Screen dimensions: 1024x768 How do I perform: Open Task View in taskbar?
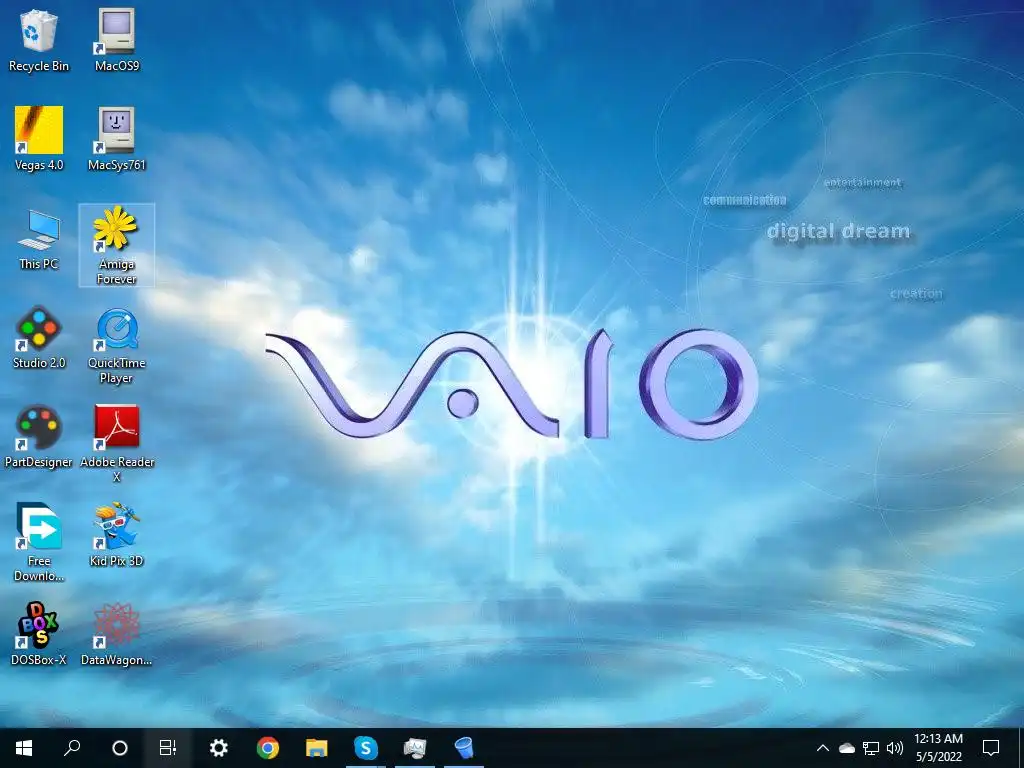168,748
